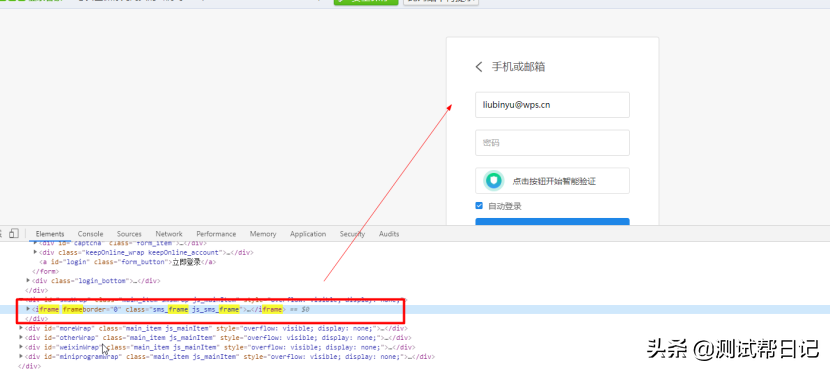Viewport: 830px width, 370px height.
Task: Toggle the 自动登录 checkbox
Action: (479, 206)
